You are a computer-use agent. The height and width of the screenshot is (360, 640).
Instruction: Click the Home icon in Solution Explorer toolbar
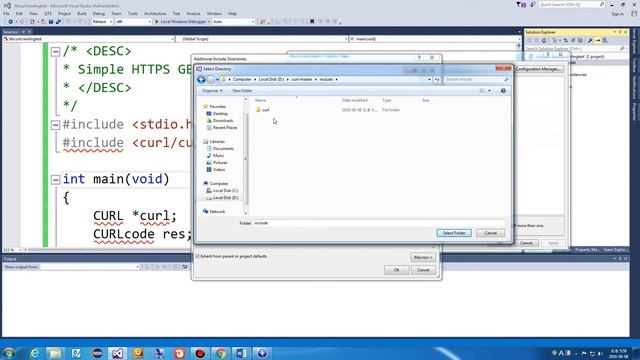(x=544, y=40)
